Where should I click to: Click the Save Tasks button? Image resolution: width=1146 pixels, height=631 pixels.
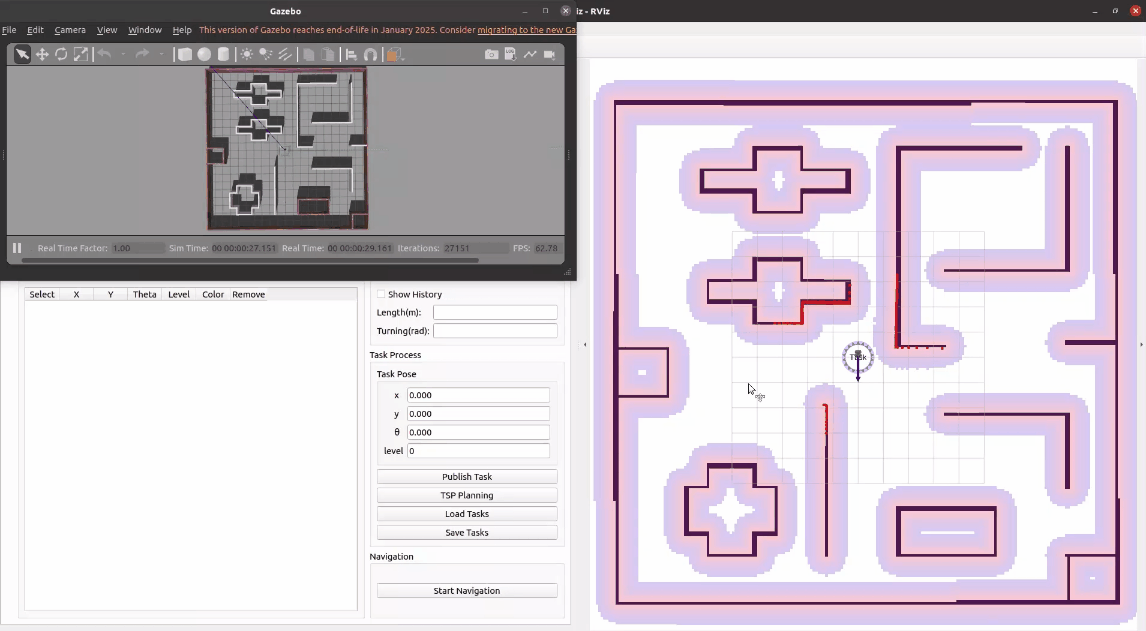pos(467,533)
